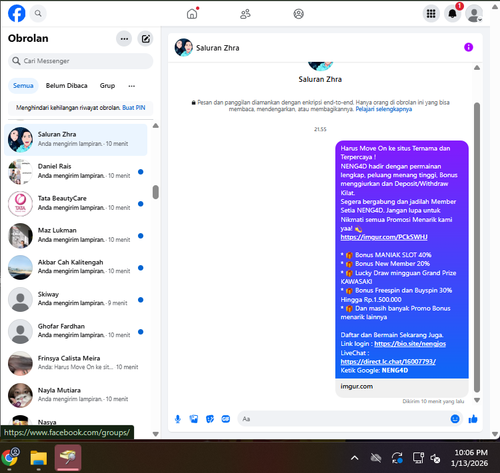500x473 pixels.
Task: Open the Notifications bell icon
Action: [452, 14]
